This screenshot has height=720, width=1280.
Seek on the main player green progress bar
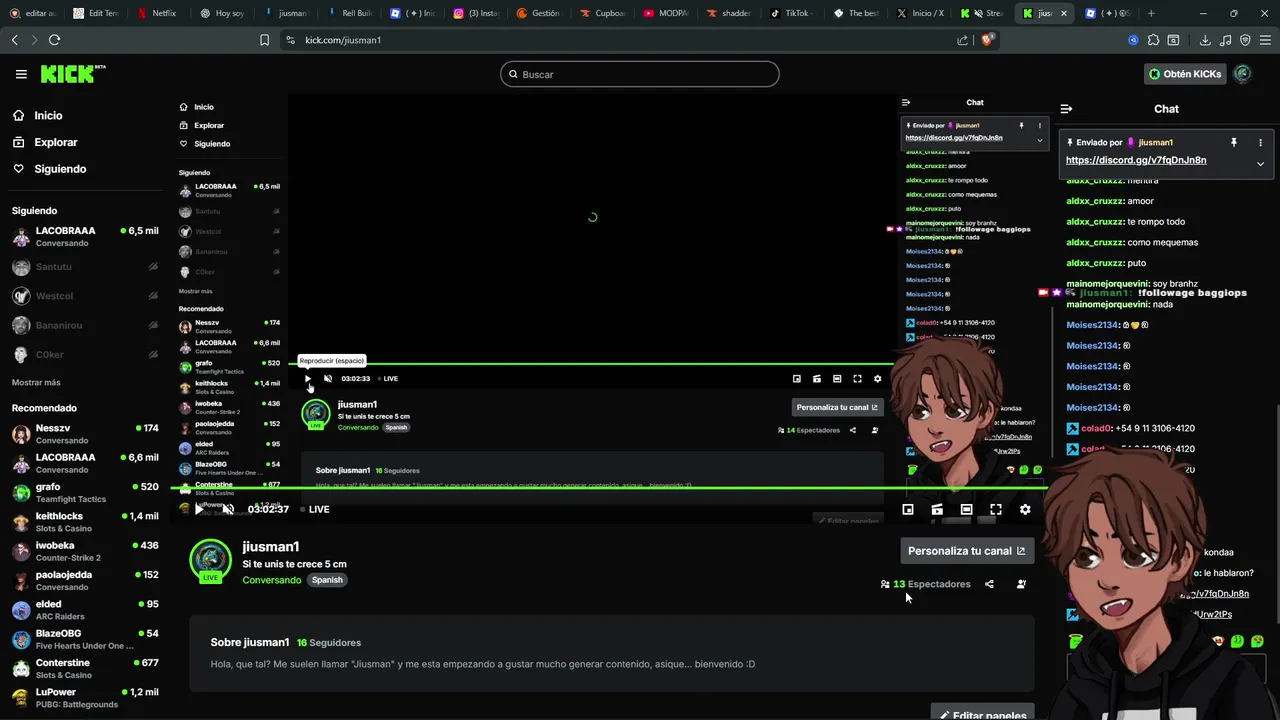point(608,488)
